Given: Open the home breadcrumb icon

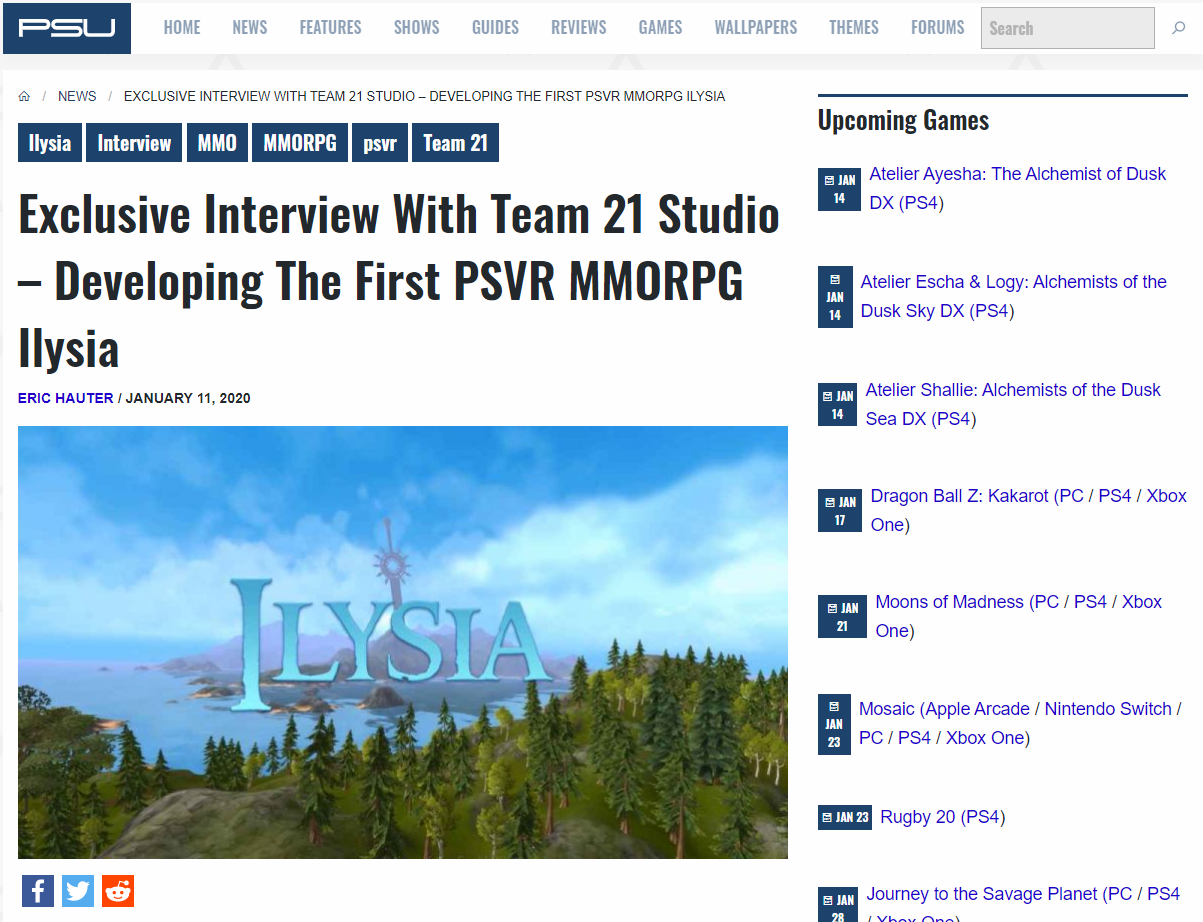Looking at the screenshot, I should pos(24,97).
